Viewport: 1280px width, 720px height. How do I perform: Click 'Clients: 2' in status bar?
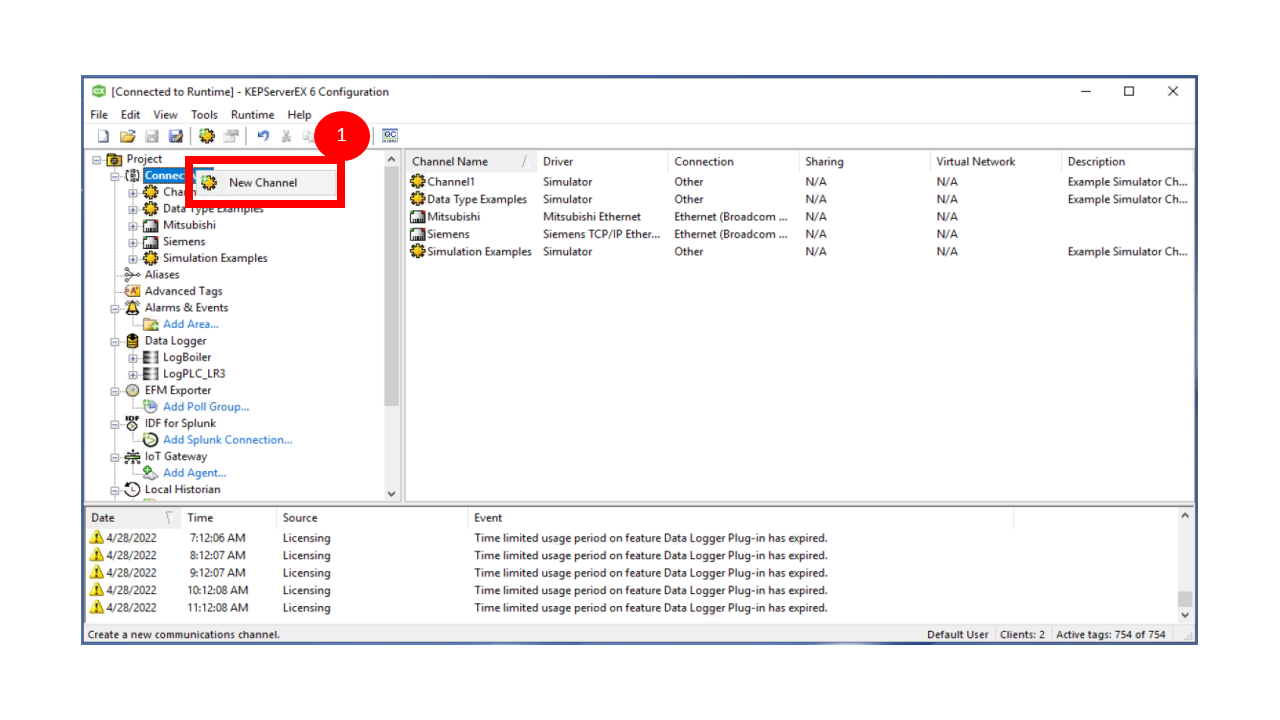[x=1021, y=635]
